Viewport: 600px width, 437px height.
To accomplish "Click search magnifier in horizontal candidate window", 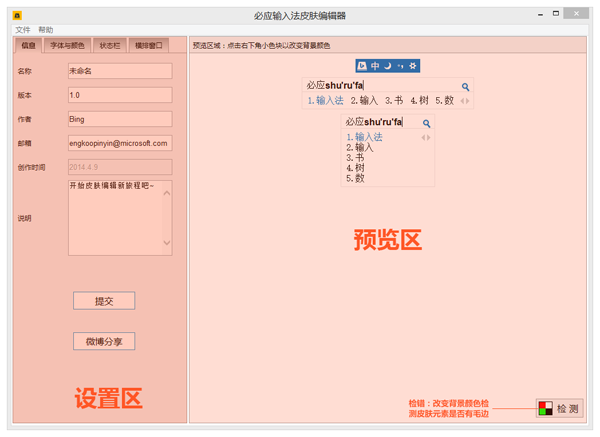I will pos(466,87).
